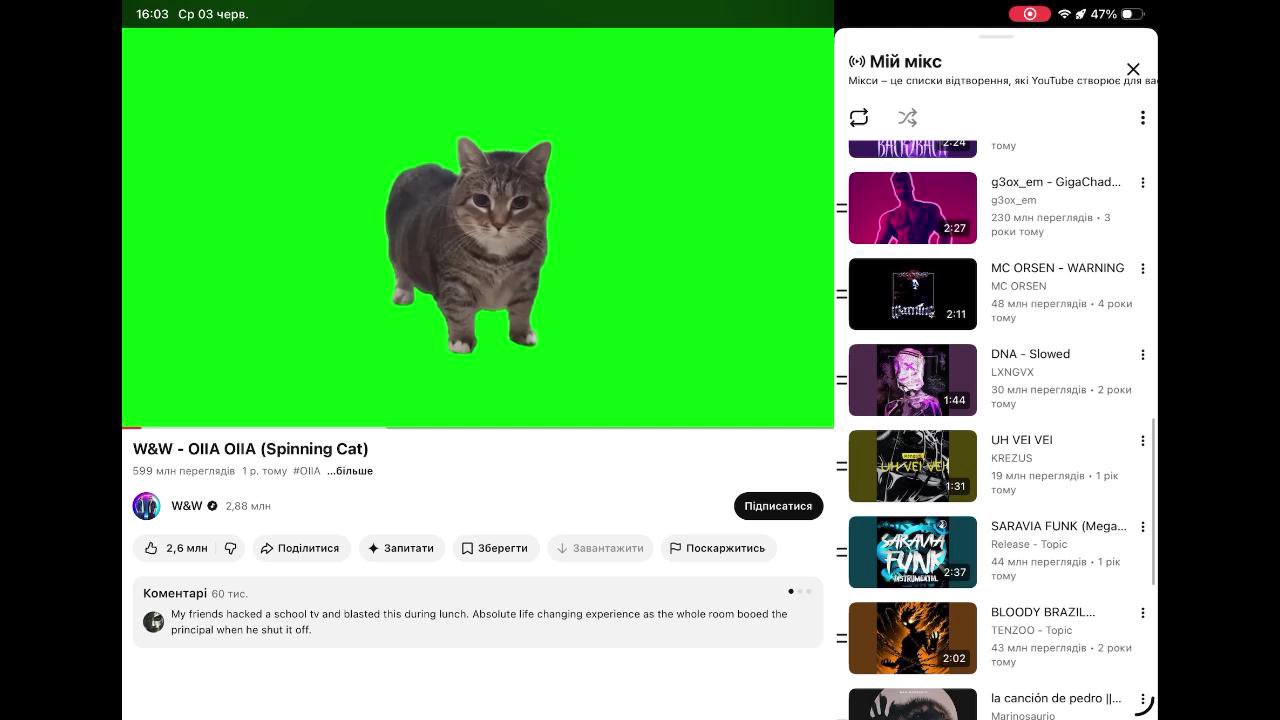Grab reorder handle of GigaChad item
Screen dimensions: 1280x720
pyautogui.click(x=842, y=208)
